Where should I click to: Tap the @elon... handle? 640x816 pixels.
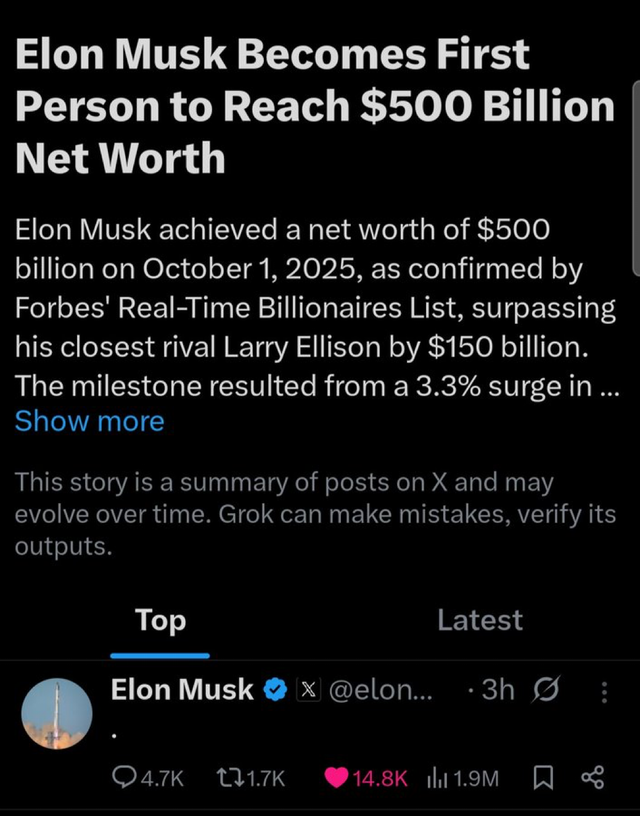(x=381, y=690)
